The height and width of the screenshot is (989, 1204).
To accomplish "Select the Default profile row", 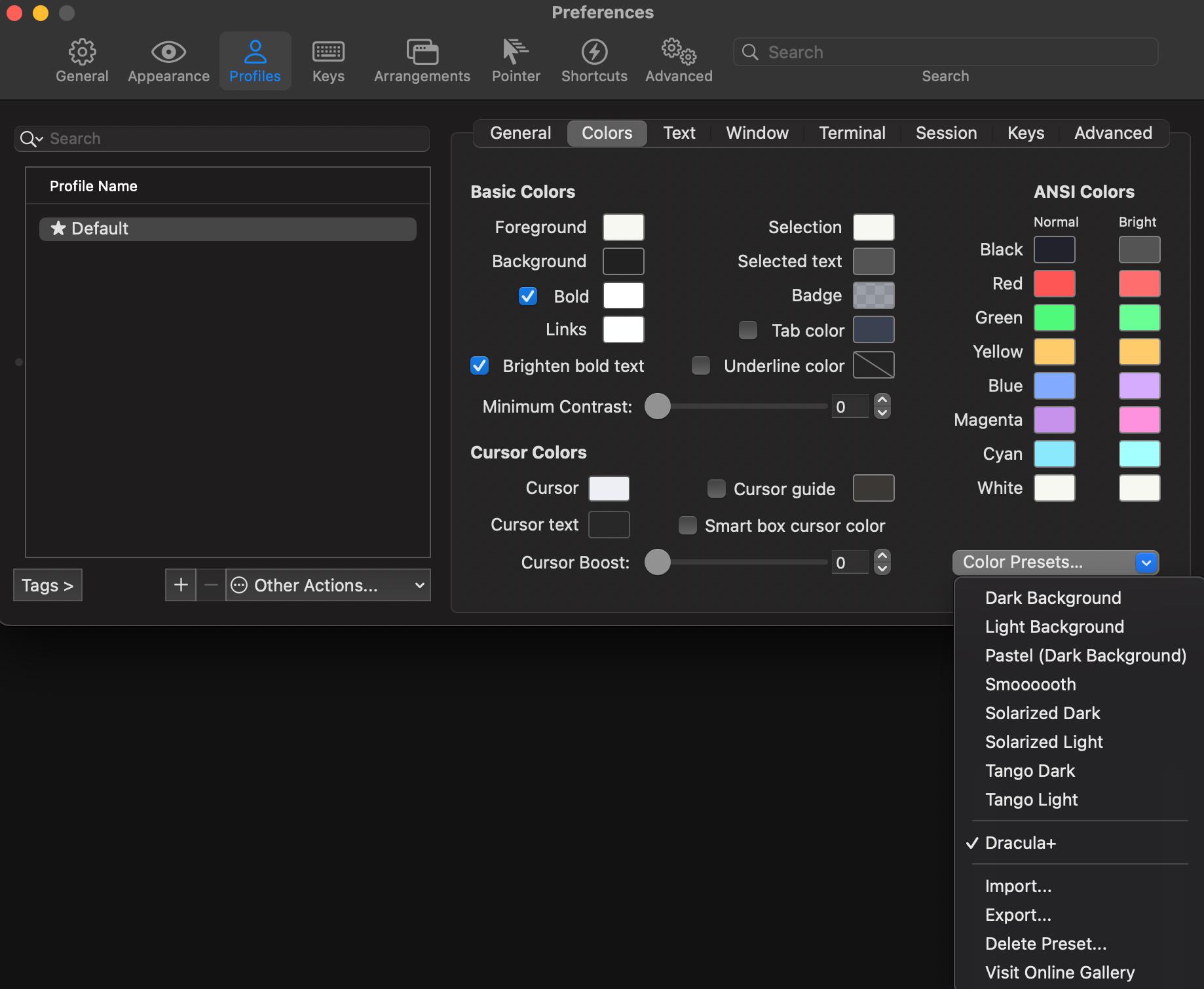I will point(227,229).
